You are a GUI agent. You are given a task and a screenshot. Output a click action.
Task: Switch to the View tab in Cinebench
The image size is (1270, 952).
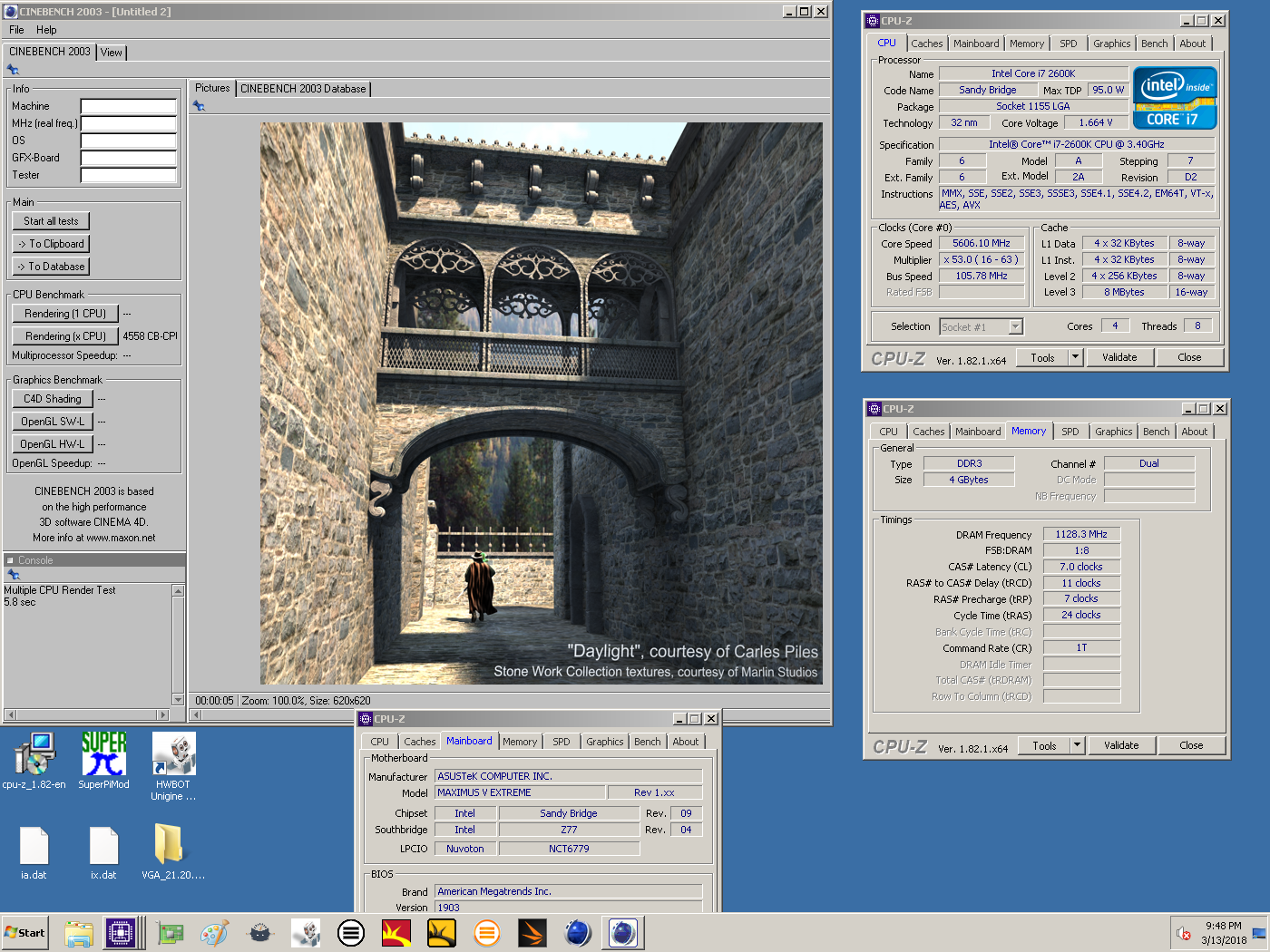point(112,53)
